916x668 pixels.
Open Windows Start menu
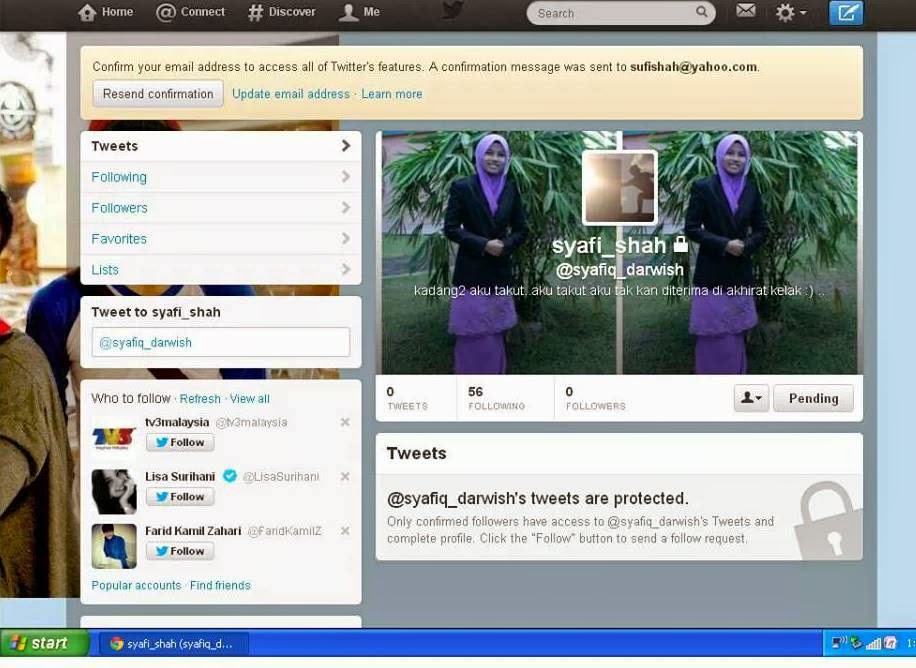[x=44, y=643]
